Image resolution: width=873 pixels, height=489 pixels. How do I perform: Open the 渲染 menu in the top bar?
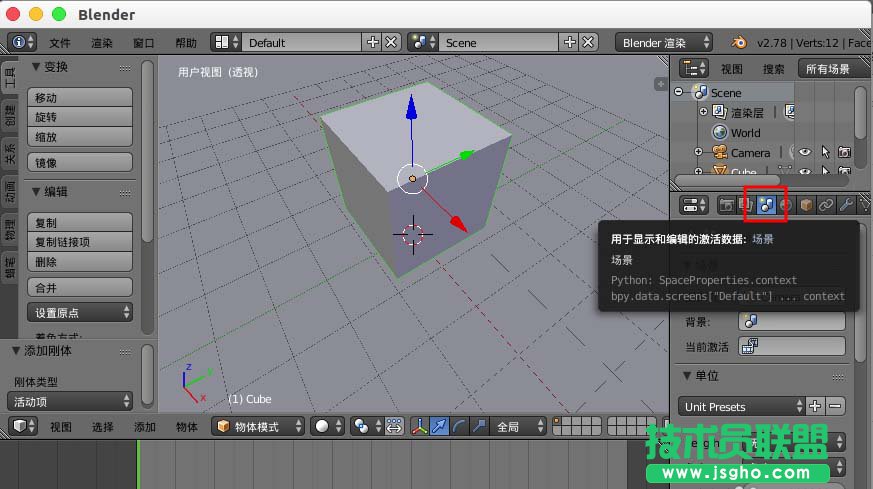102,43
